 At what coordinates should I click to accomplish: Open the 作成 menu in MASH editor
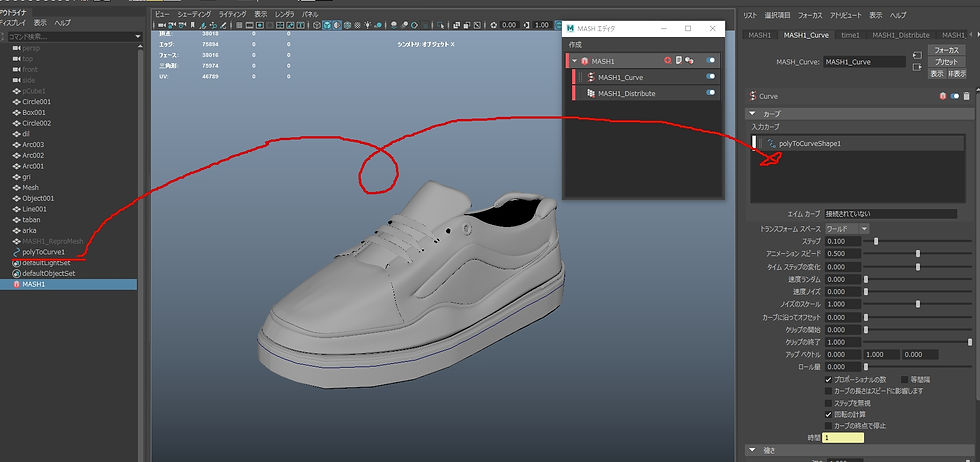point(575,45)
